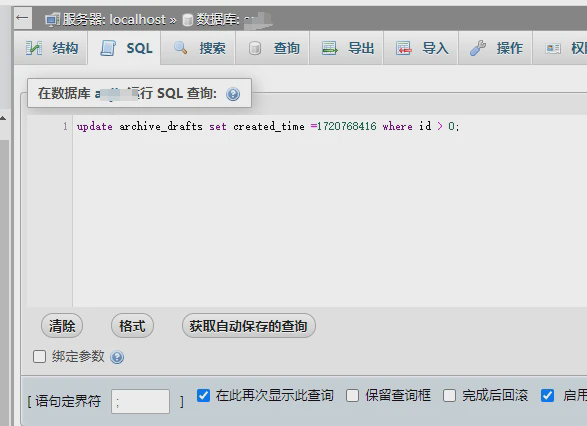Switch to the 导出 tab
587x426 pixels.
(347, 48)
